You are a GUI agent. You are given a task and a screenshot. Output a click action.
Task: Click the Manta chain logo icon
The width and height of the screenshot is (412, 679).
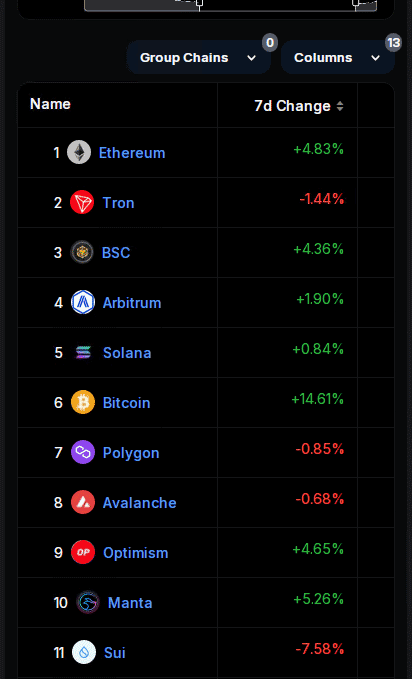click(88, 602)
